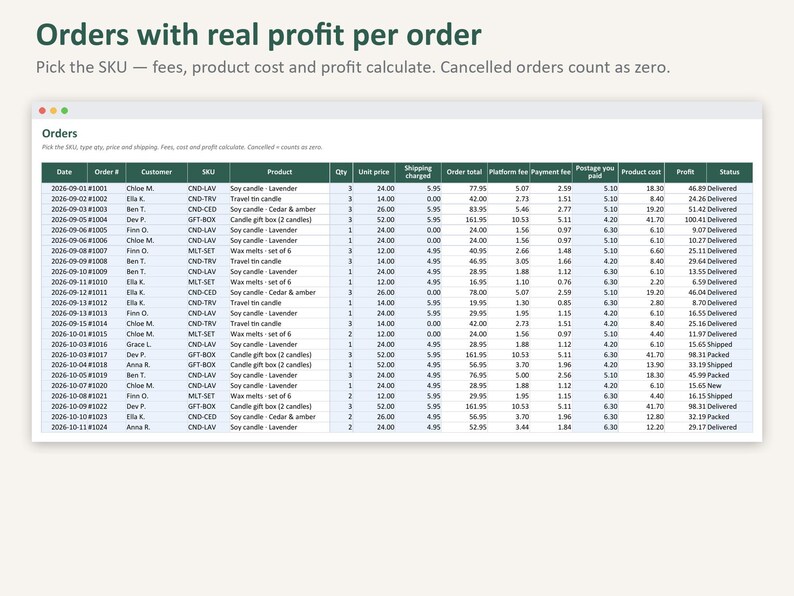This screenshot has width=794, height=596.
Task: Click the red close dot of the window
Action: [43, 110]
